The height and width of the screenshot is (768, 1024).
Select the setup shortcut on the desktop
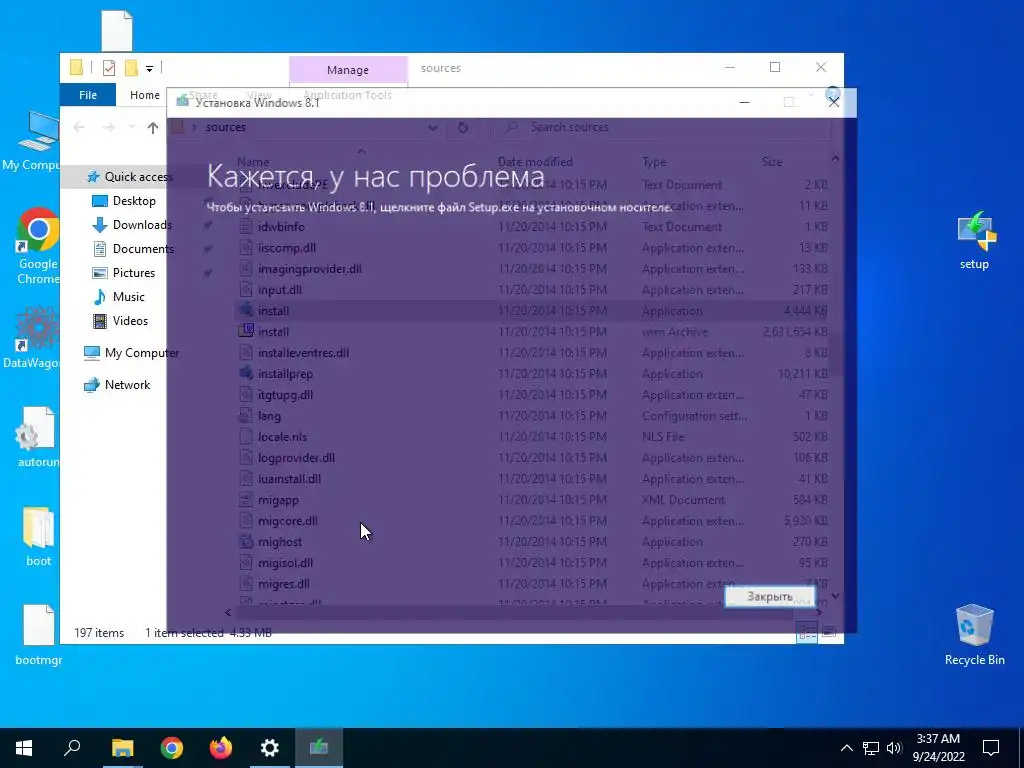(x=974, y=240)
